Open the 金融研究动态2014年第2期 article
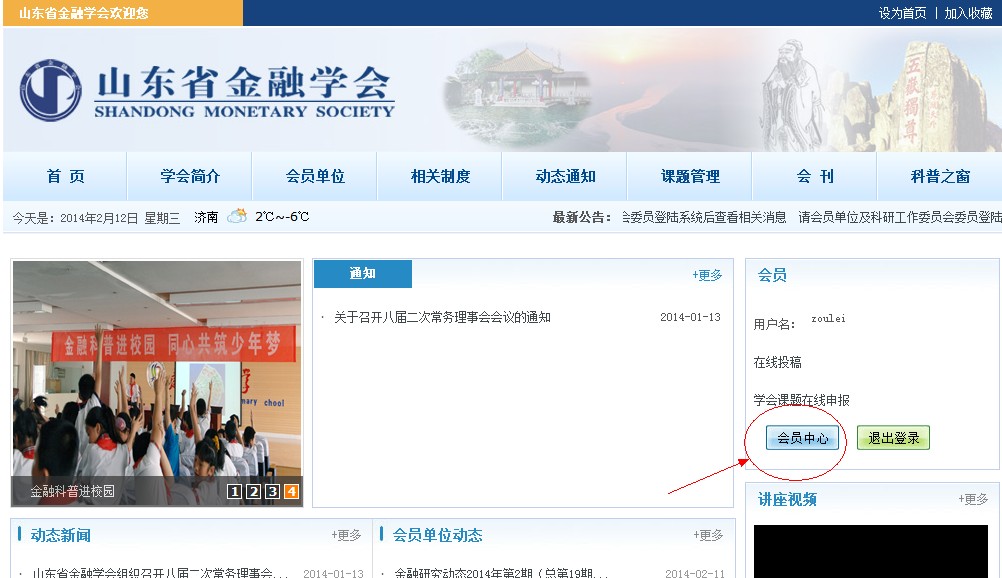 click(x=500, y=573)
